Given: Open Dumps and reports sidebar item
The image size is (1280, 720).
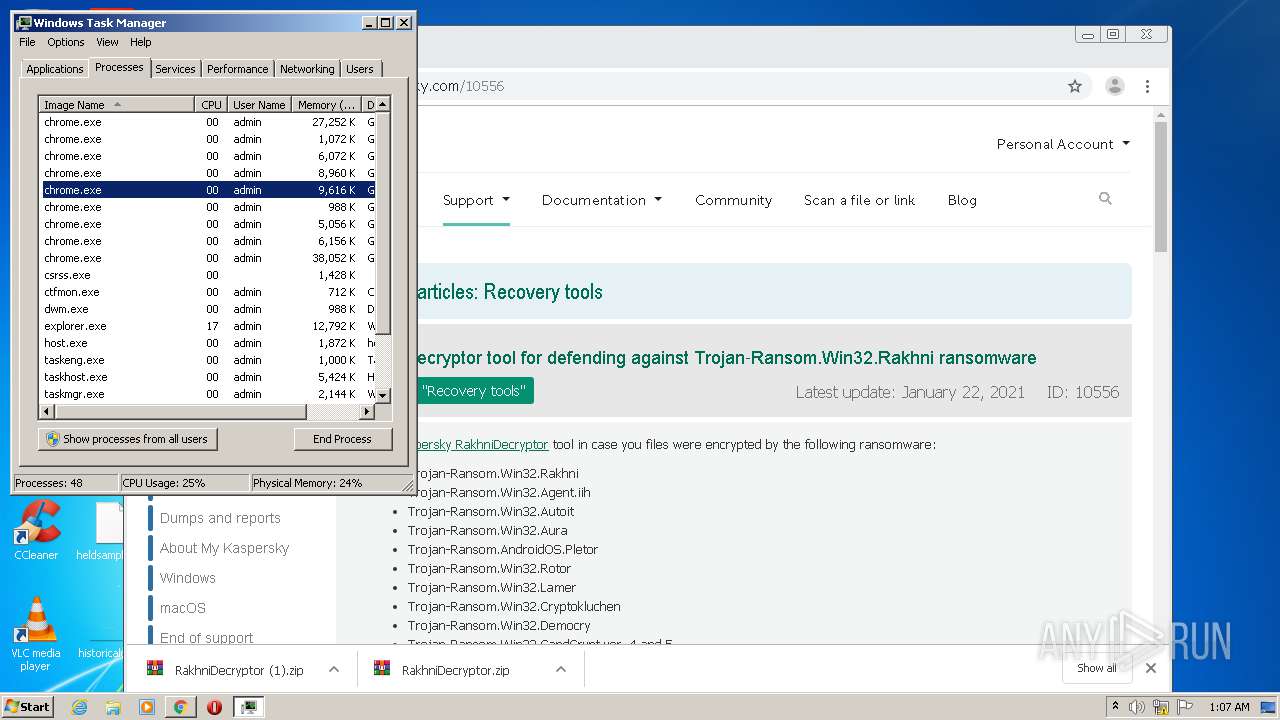Looking at the screenshot, I should [220, 518].
